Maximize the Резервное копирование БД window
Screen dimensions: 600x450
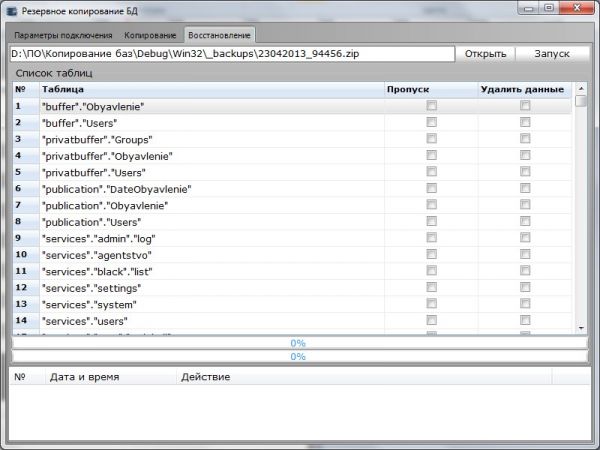549,8
